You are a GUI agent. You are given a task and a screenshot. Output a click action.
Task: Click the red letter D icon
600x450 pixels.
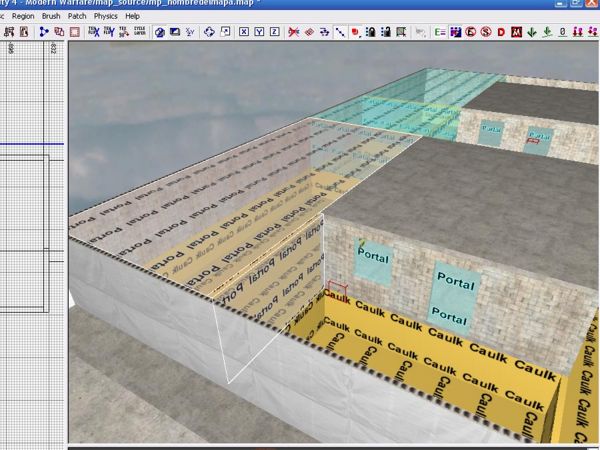click(501, 32)
